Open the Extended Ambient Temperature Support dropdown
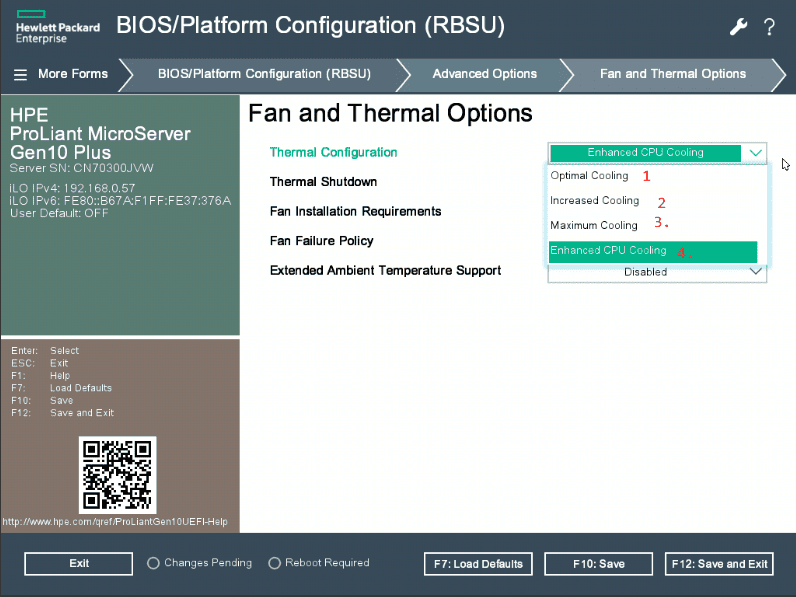 click(x=657, y=273)
